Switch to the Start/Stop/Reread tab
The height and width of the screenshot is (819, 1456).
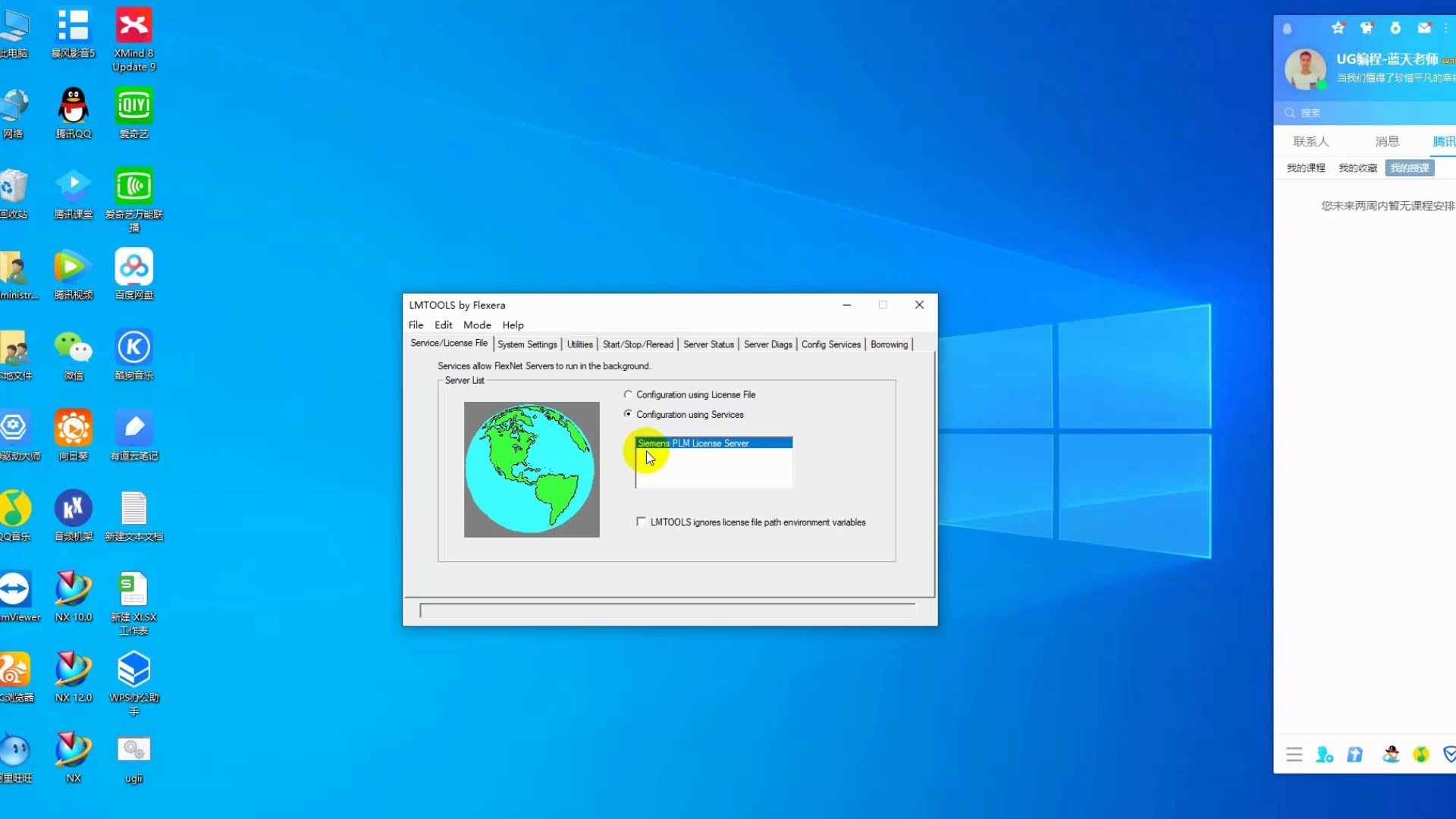tap(638, 344)
